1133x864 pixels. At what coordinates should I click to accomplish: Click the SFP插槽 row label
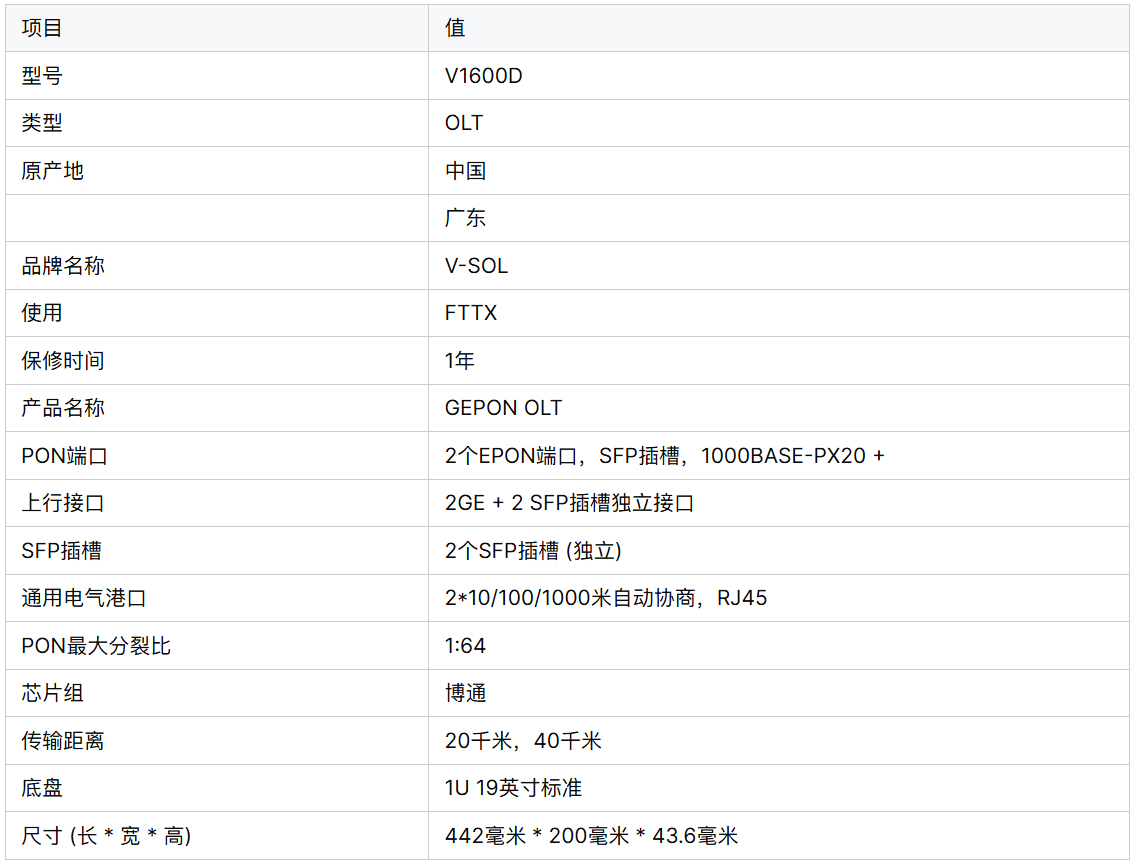tap(61, 551)
